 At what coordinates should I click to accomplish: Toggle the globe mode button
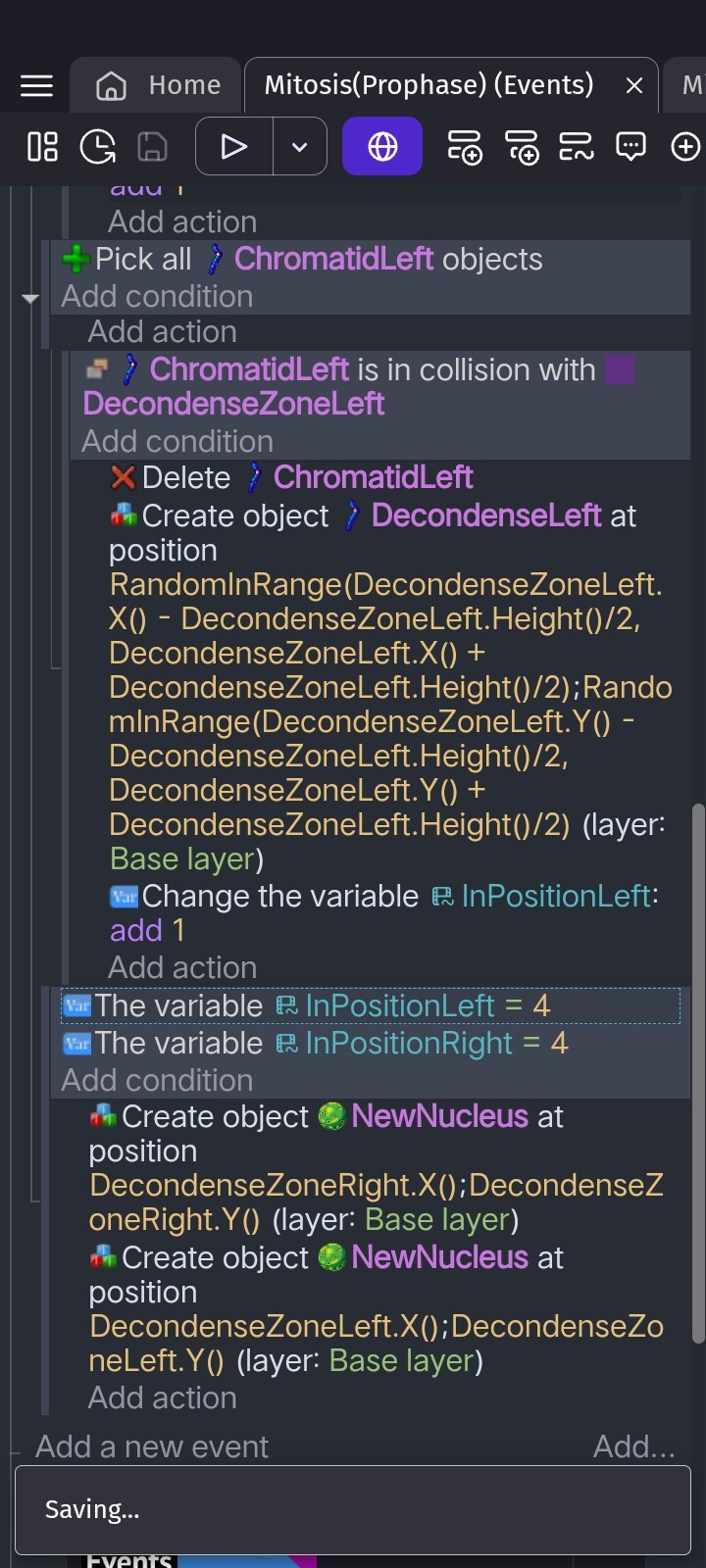pos(381,145)
